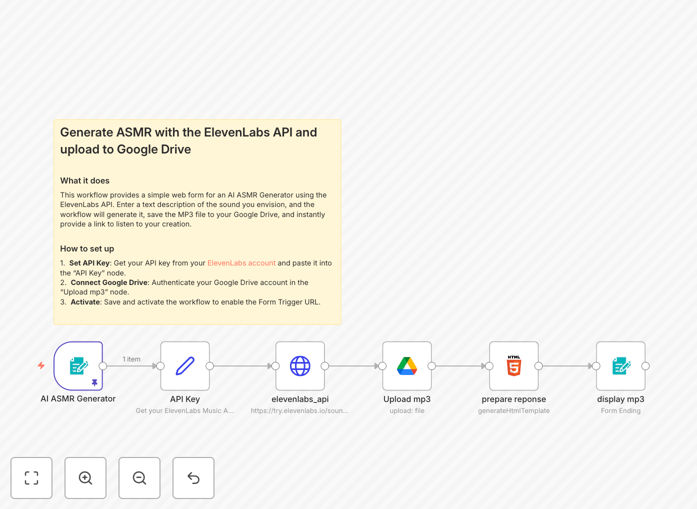This screenshot has height=509, width=697.
Task: Click the zoom out magnifier button
Action: tap(139, 478)
